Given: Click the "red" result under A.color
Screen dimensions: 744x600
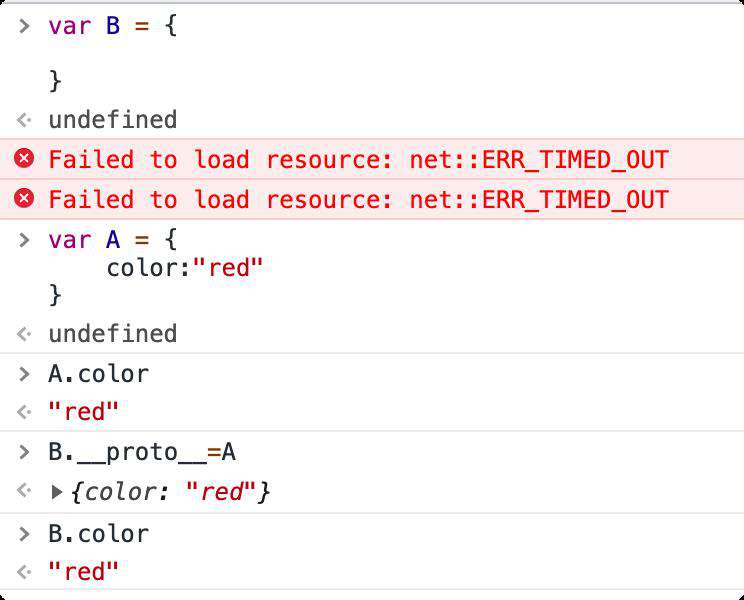Looking at the screenshot, I should click(83, 412).
